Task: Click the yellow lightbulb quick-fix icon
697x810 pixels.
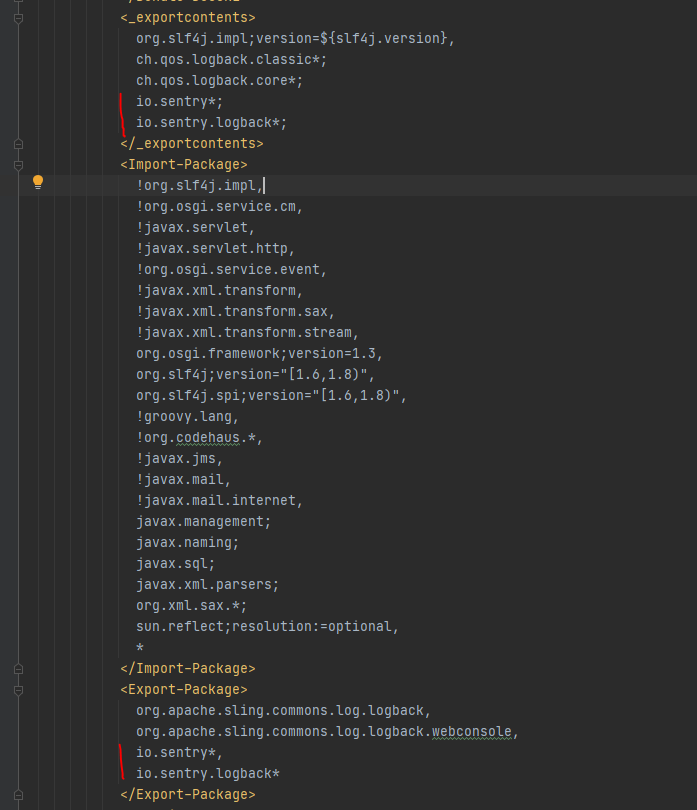Action: [x=38, y=182]
